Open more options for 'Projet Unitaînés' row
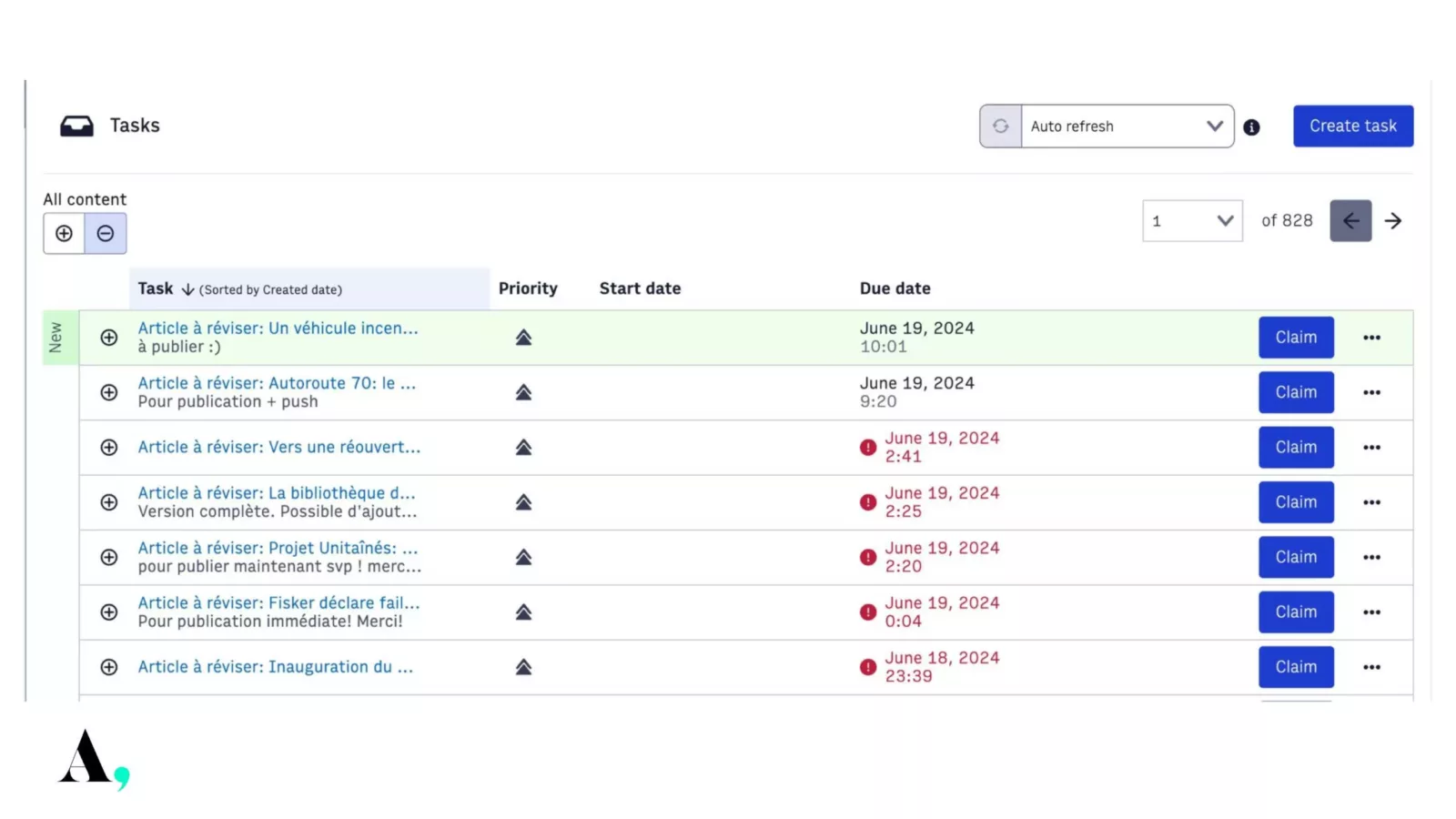 tap(1371, 557)
